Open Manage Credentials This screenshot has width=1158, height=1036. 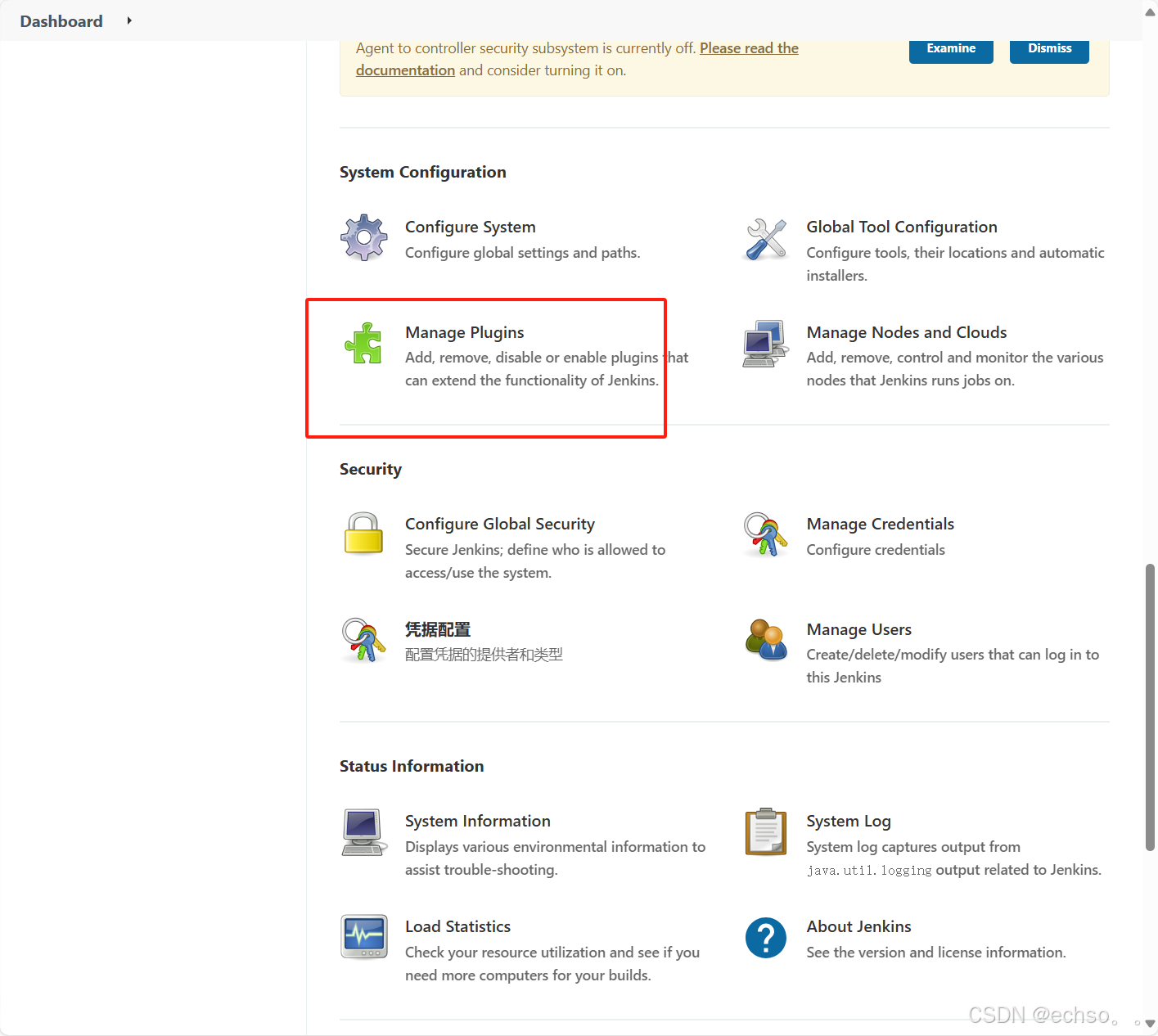click(881, 524)
